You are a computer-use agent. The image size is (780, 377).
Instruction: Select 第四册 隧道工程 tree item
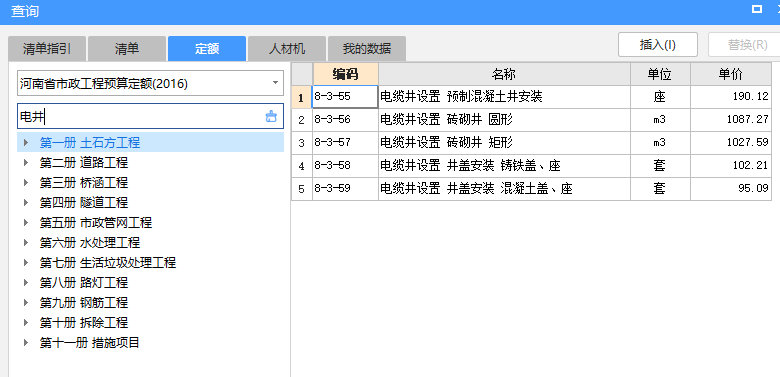pyautogui.click(x=84, y=202)
